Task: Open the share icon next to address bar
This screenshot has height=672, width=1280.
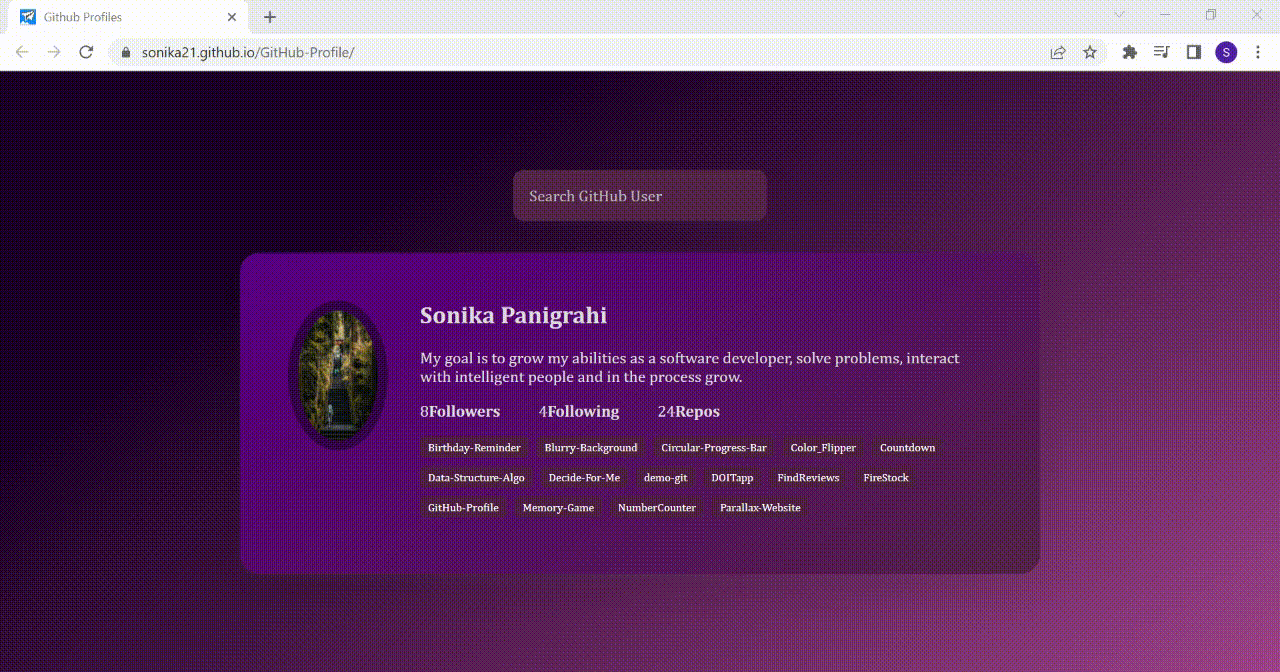Action: (x=1057, y=52)
